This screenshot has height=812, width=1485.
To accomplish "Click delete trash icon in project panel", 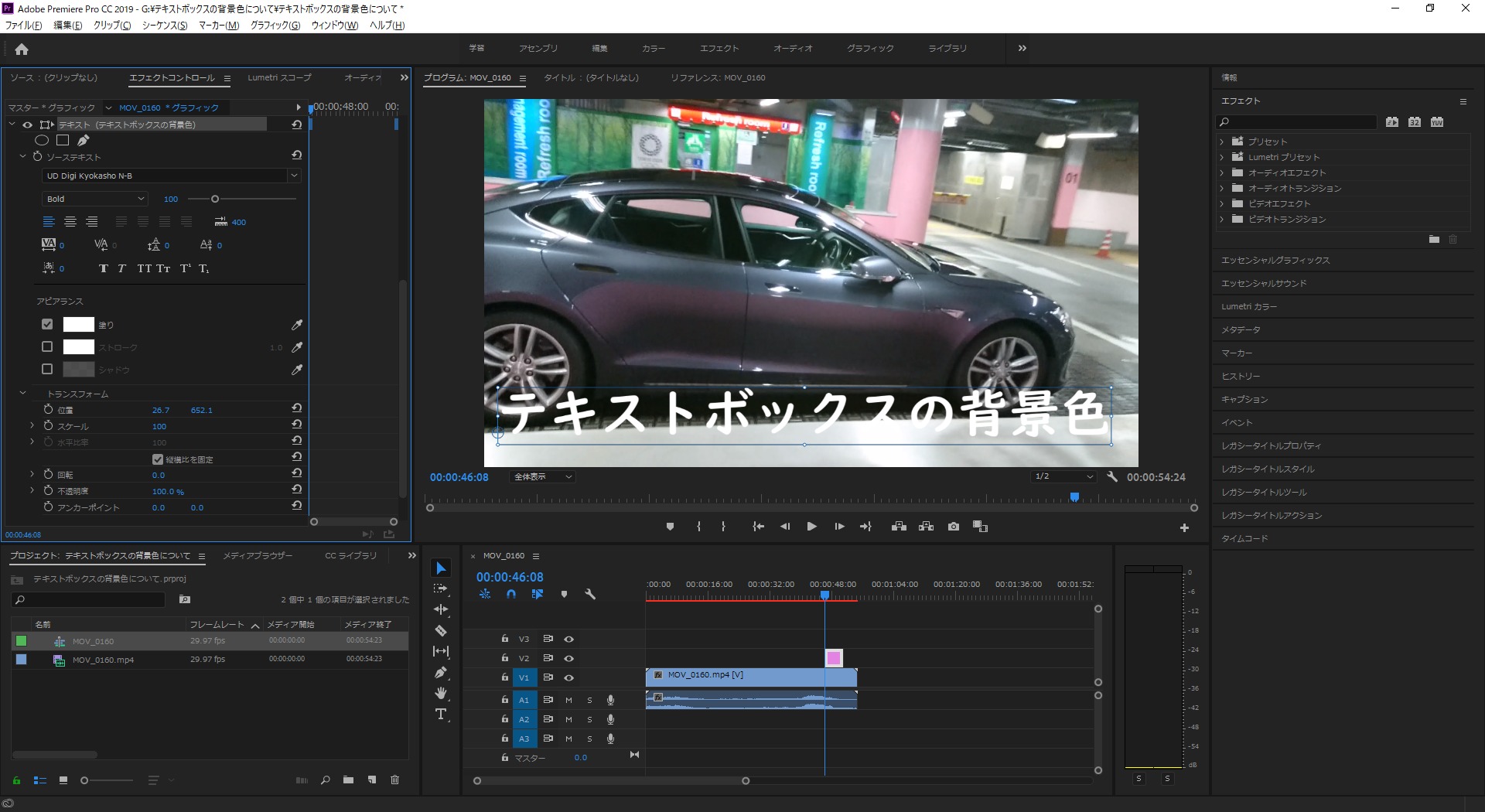I will pyautogui.click(x=394, y=780).
